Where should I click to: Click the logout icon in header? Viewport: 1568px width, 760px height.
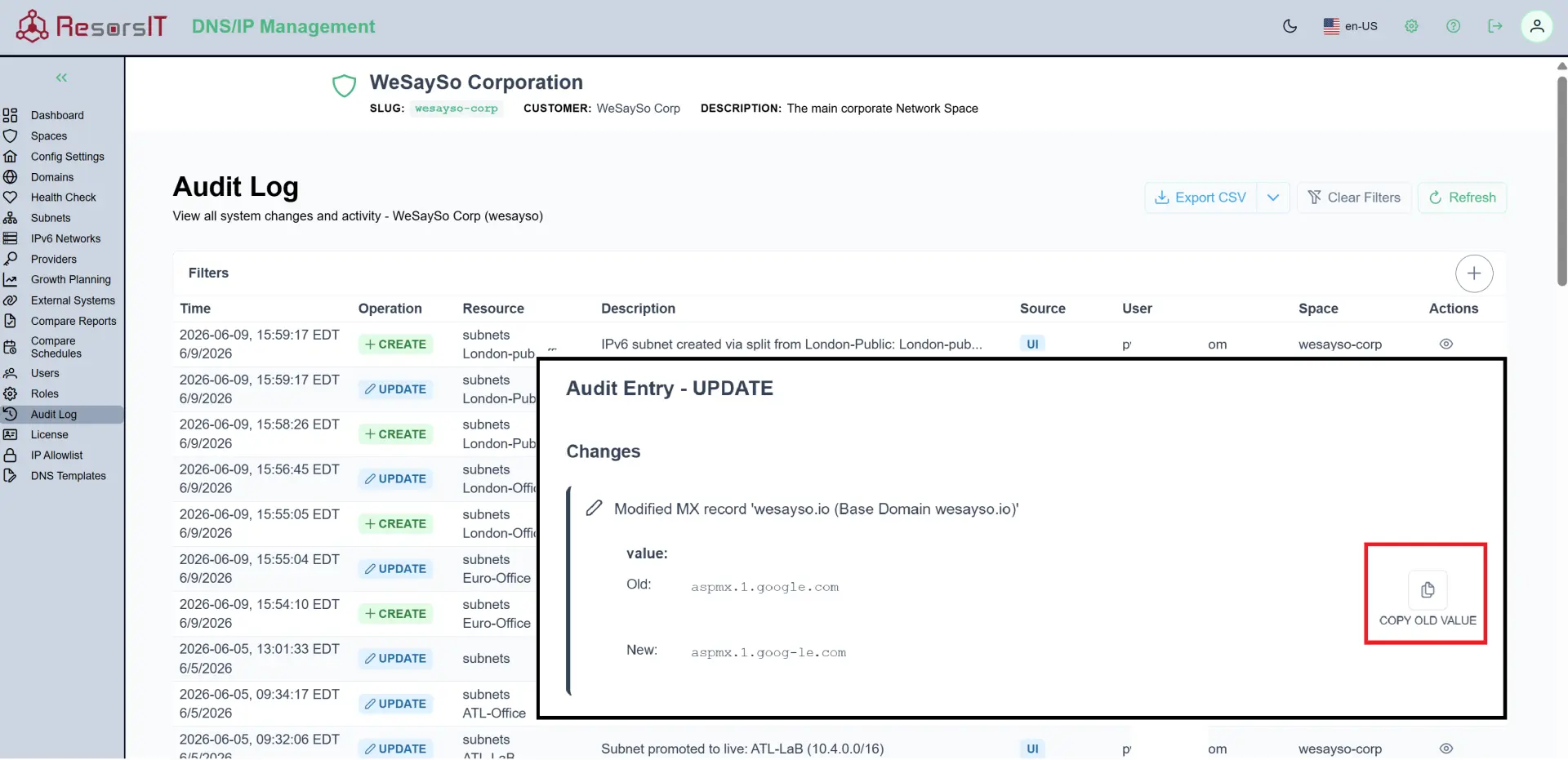(x=1494, y=26)
